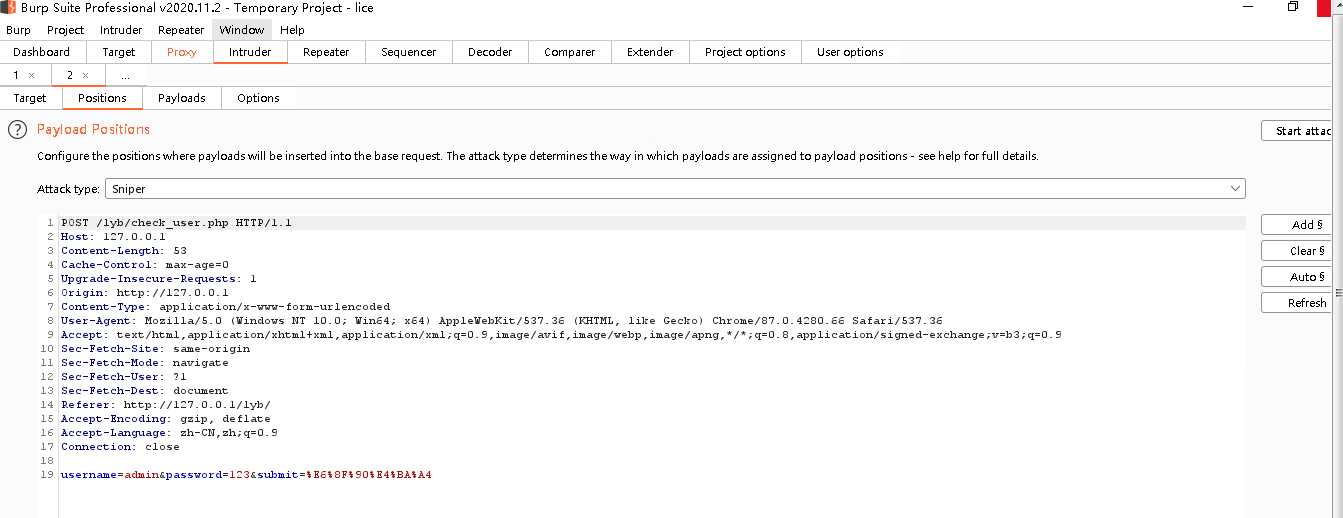
Task: Click the Sec-Fetch-Dest: document header
Action: tap(145, 390)
